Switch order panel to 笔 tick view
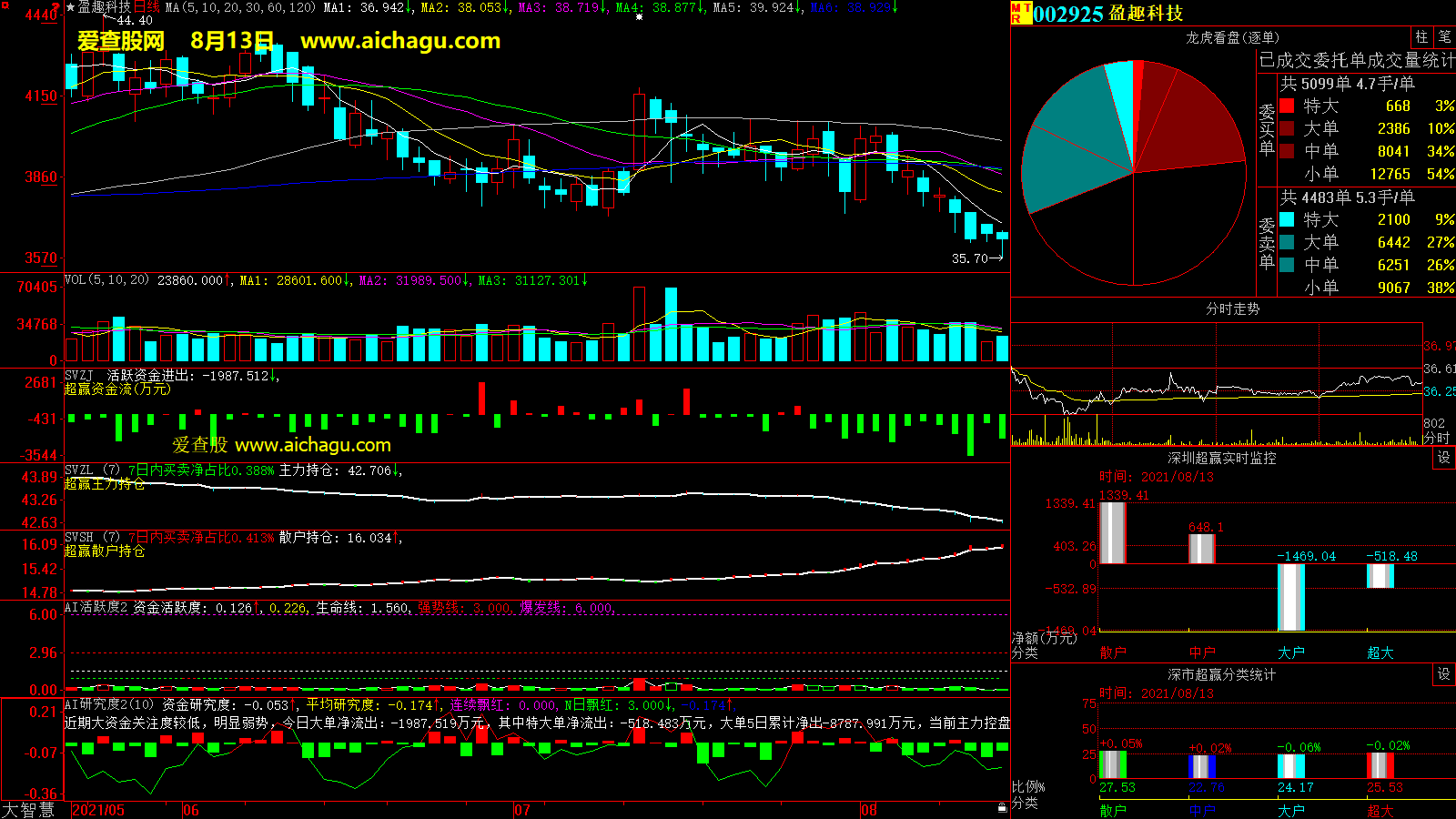Viewport: 1456px width, 819px height. coord(1444,37)
